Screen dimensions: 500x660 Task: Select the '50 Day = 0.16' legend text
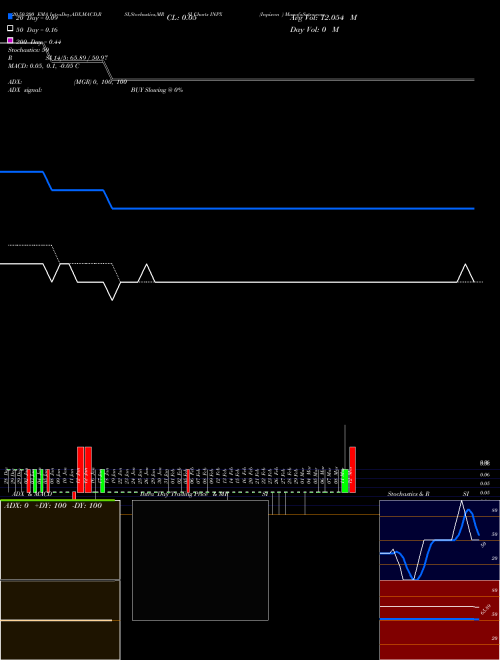(x=37, y=30)
